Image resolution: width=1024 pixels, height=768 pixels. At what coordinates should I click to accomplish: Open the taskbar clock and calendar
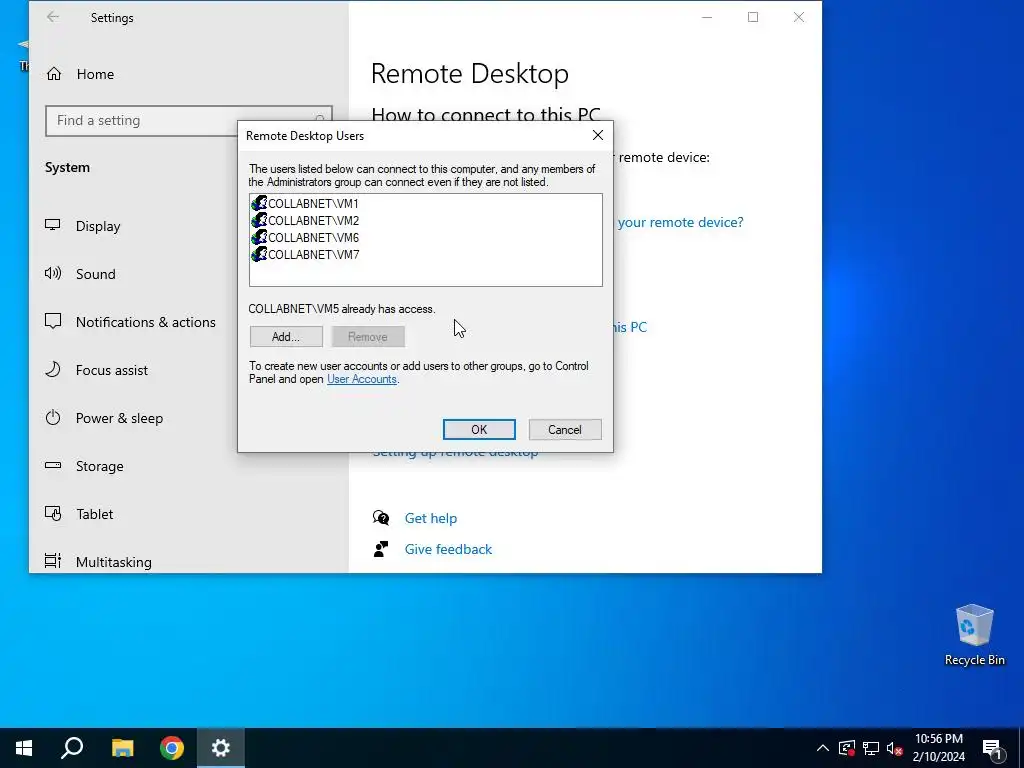pos(938,748)
